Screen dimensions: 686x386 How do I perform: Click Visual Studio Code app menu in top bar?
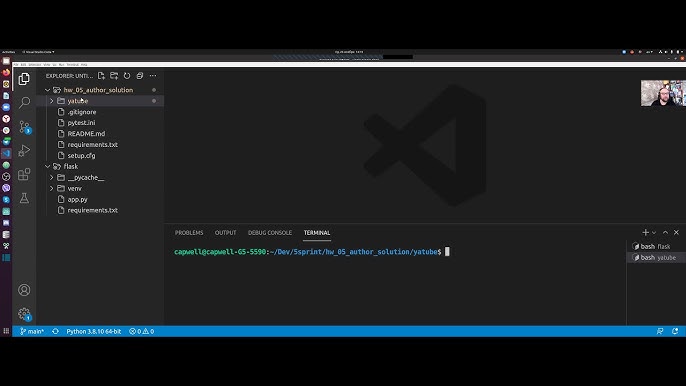tap(38, 52)
